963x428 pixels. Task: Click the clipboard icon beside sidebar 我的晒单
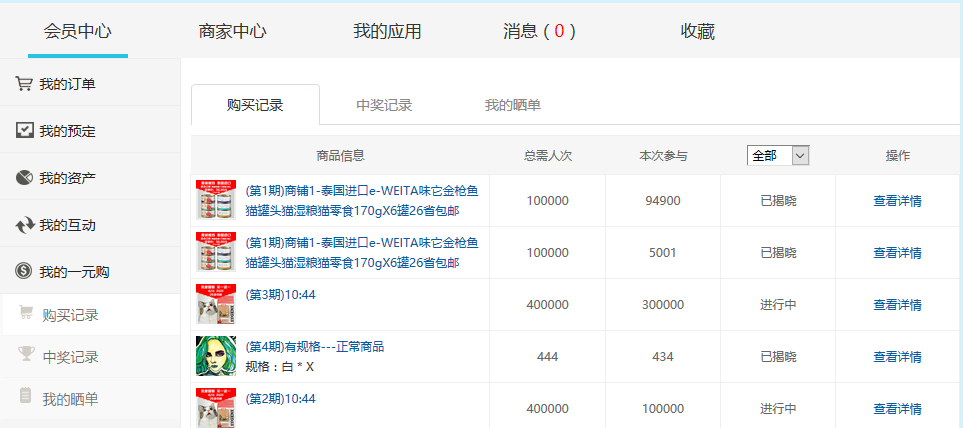[x=26, y=398]
